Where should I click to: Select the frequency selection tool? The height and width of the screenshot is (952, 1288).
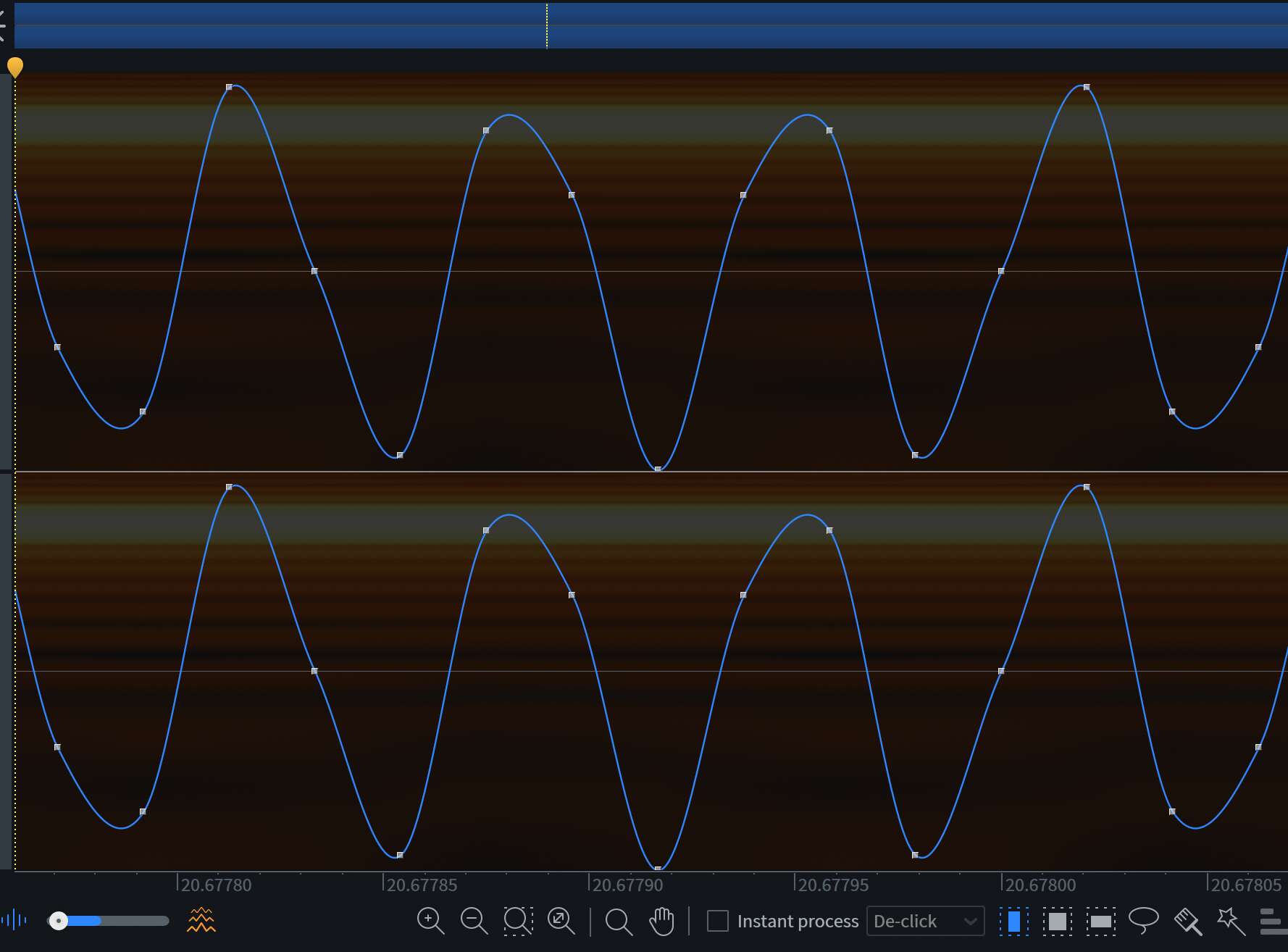tap(1100, 922)
